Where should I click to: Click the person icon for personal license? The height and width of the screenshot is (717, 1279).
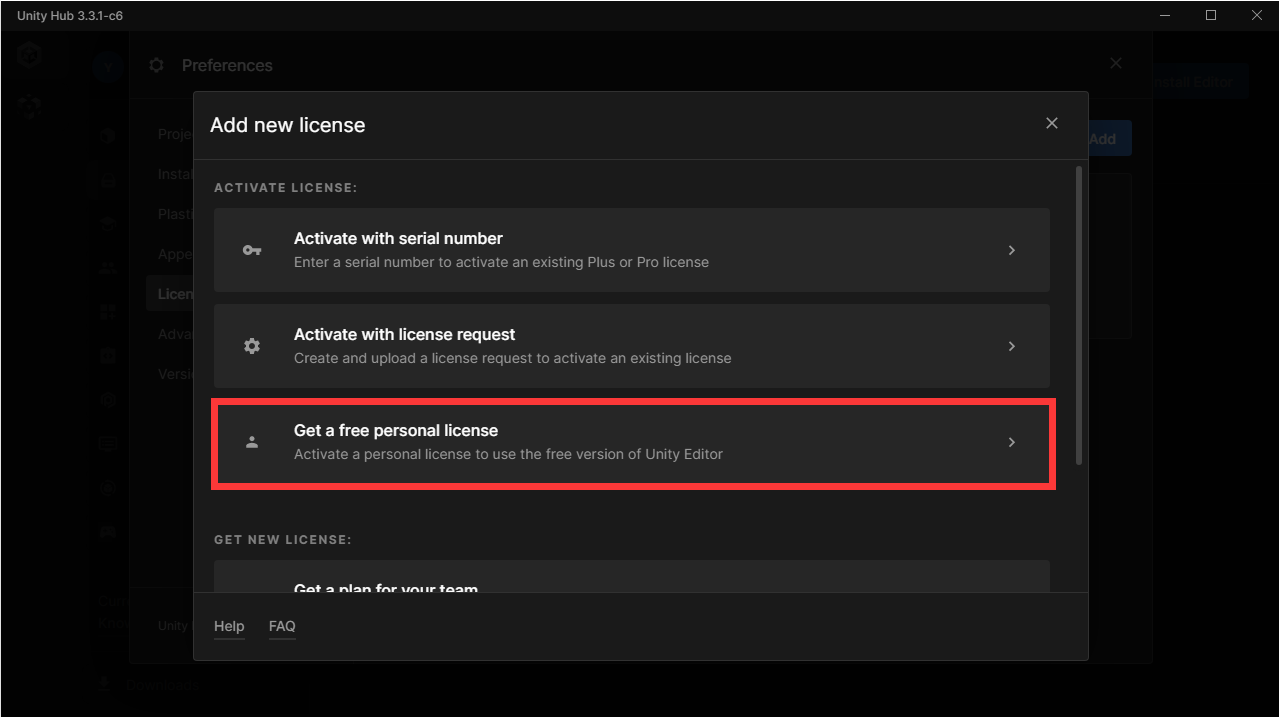[x=252, y=442]
